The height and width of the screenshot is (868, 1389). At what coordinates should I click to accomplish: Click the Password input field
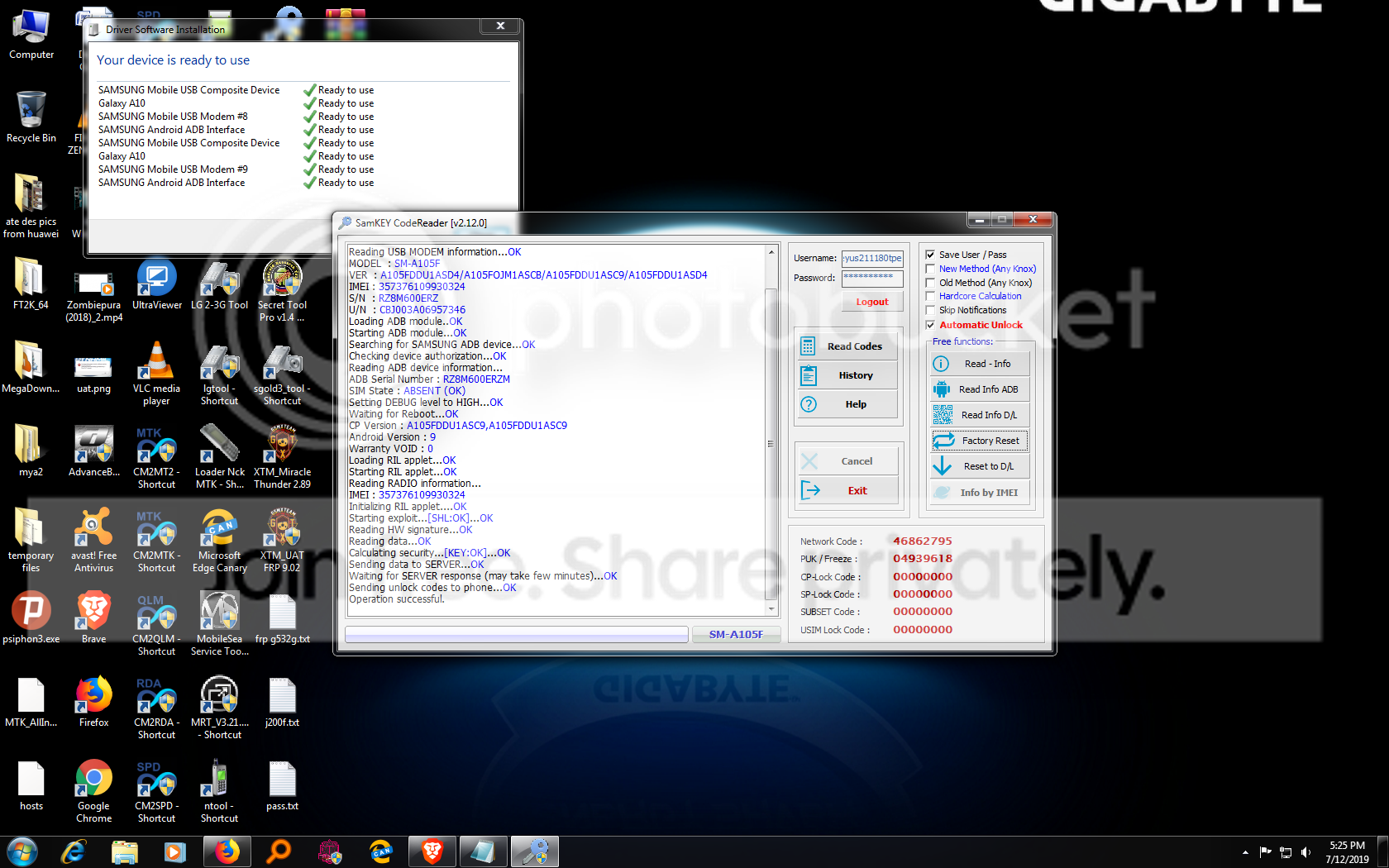[x=872, y=278]
